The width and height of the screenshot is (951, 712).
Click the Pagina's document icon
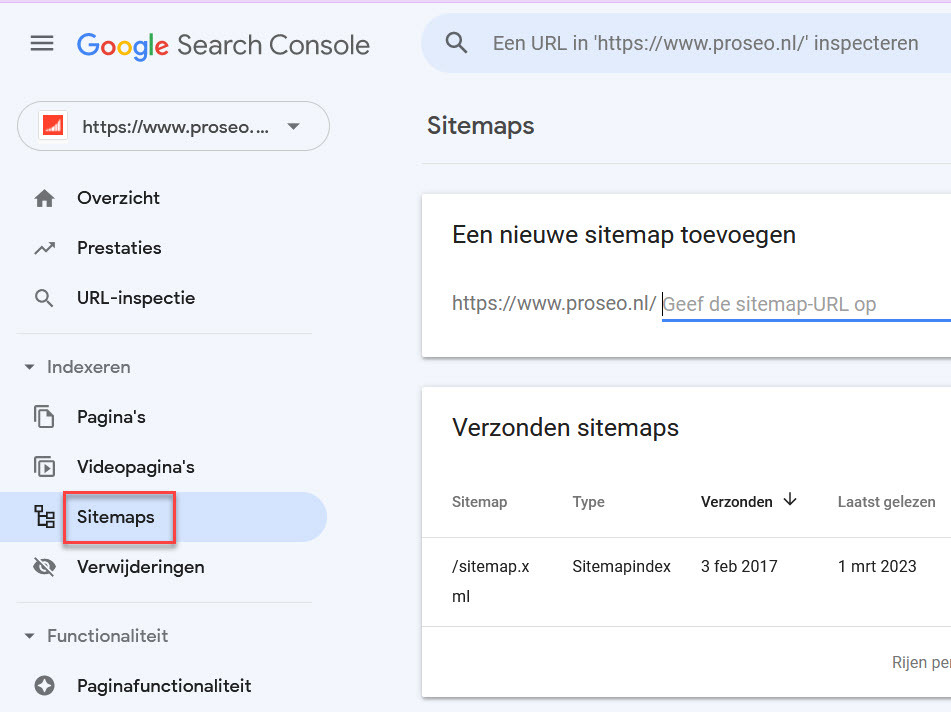tap(44, 417)
